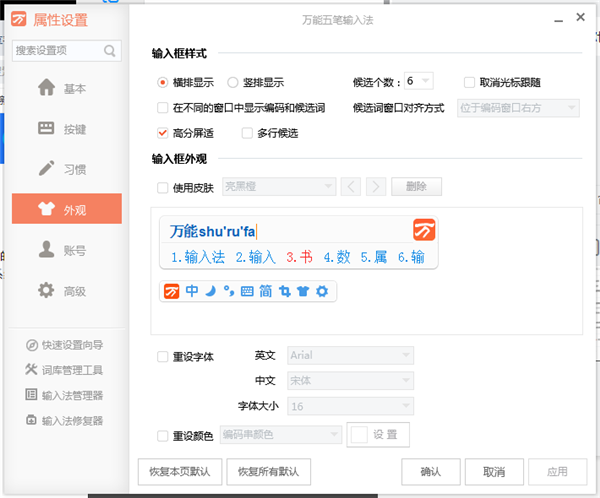Click the 恢复本页默认 button
Screen dimensions: 600x498
pyautogui.click(x=180, y=472)
